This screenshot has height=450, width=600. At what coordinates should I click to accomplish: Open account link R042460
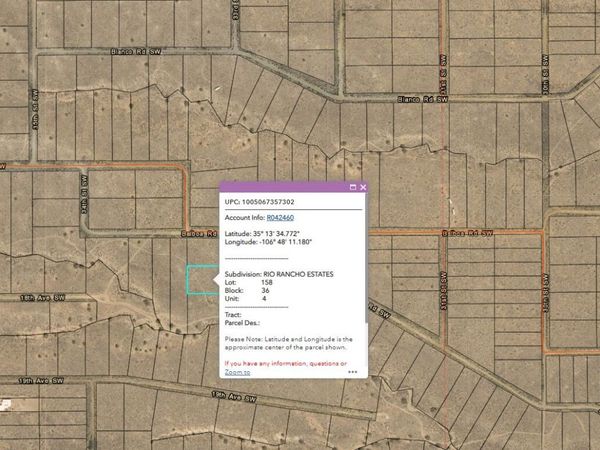pyautogui.click(x=280, y=218)
